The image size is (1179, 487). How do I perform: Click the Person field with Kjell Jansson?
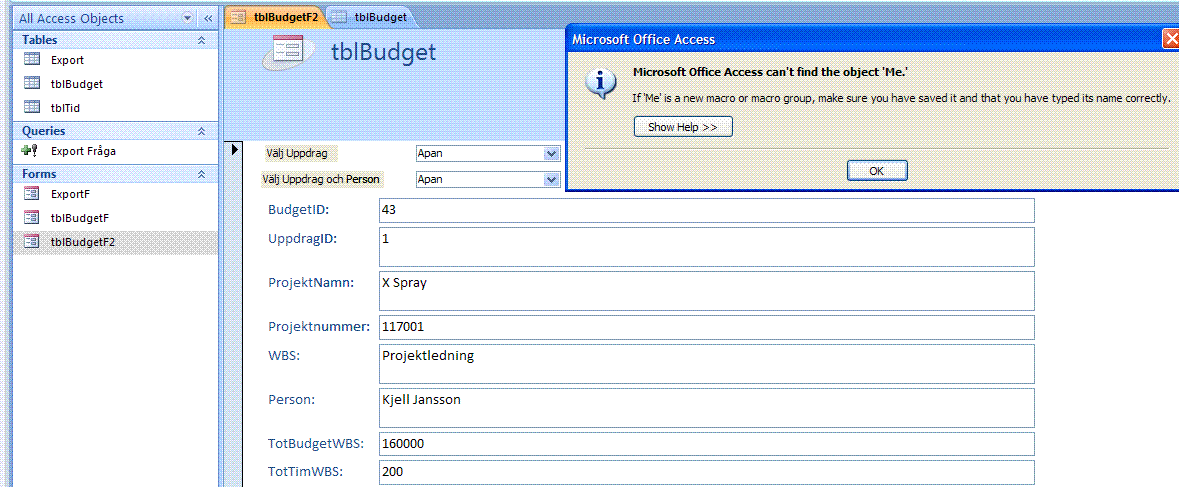point(707,407)
